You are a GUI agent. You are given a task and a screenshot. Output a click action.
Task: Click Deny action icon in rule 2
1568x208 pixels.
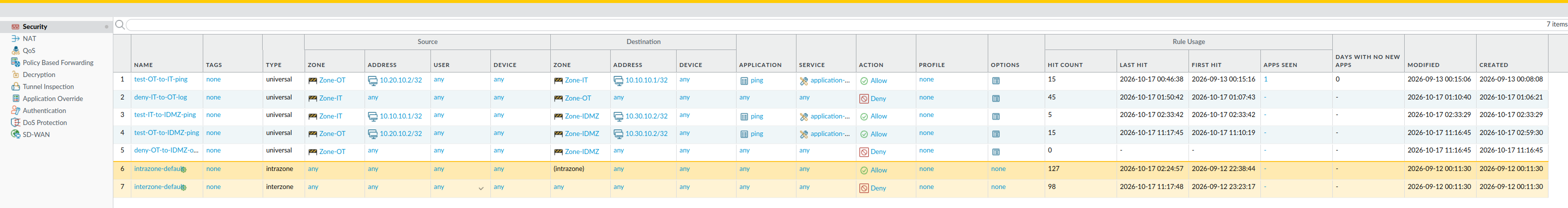point(864,98)
